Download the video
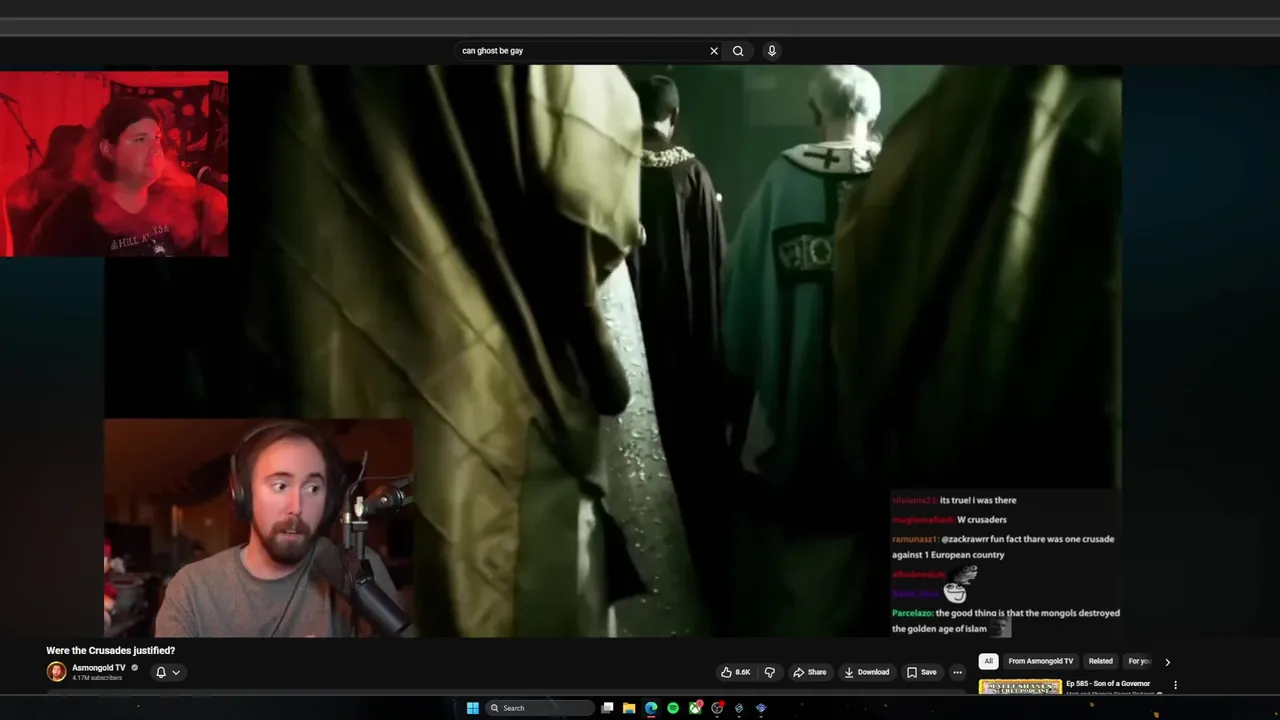Image resolution: width=1280 pixels, height=720 pixels. tap(867, 672)
